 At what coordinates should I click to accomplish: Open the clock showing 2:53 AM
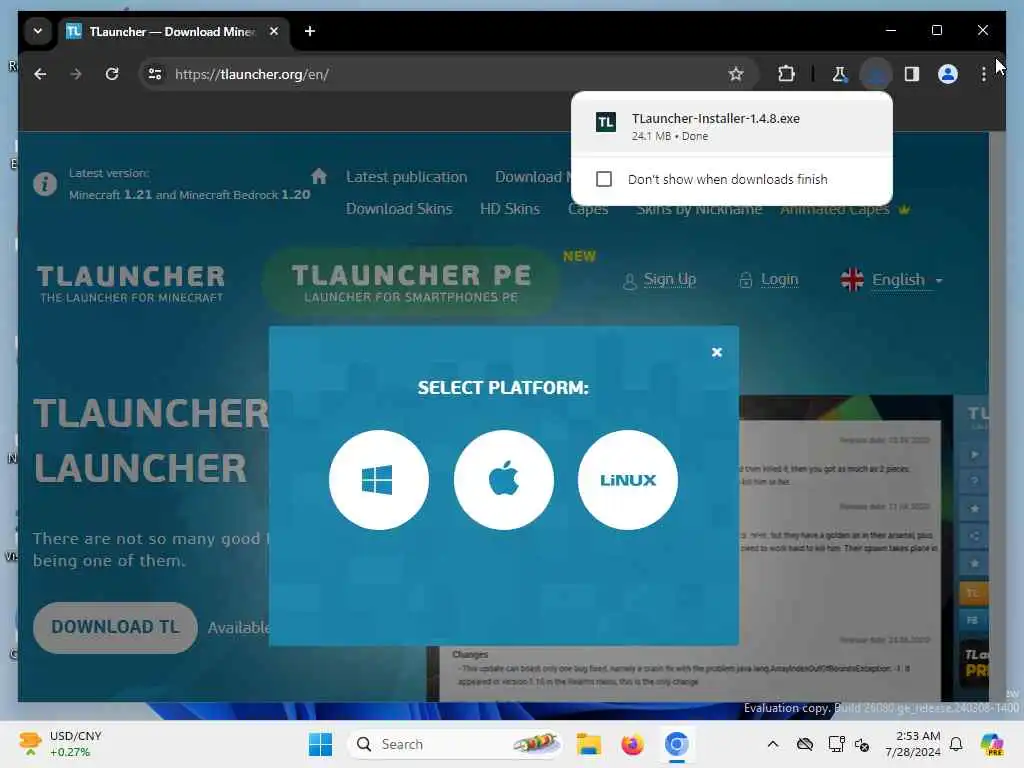click(x=913, y=744)
